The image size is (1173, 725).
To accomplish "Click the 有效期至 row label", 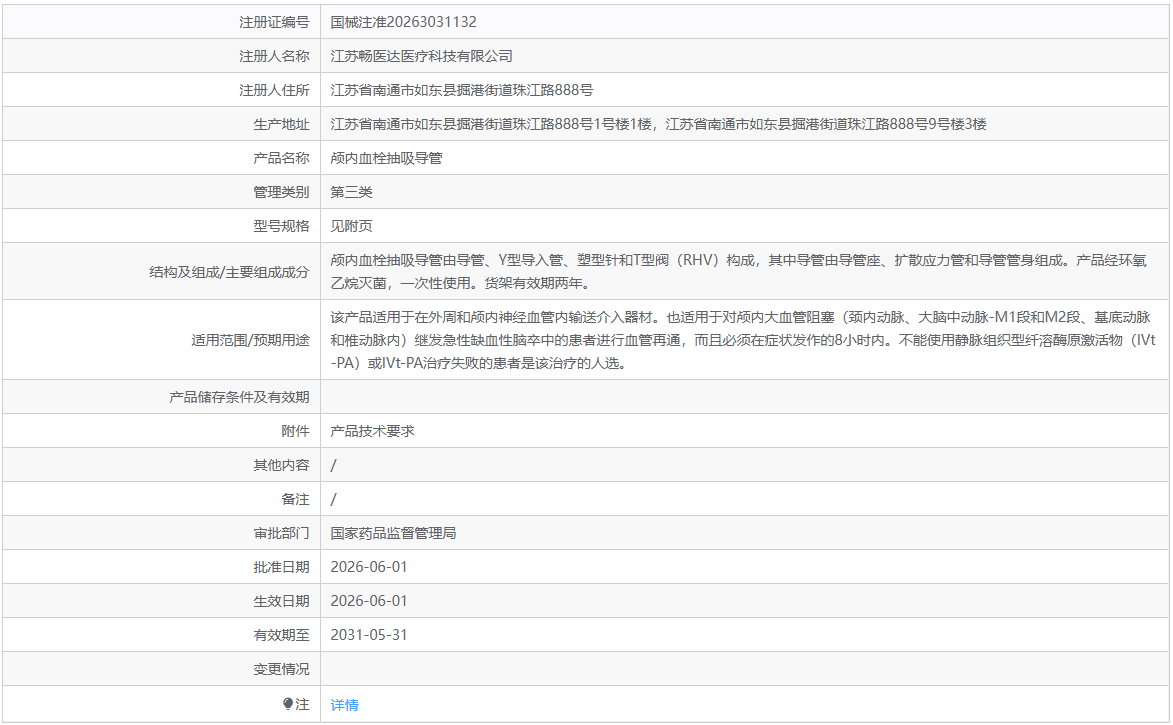I will pos(281,635).
